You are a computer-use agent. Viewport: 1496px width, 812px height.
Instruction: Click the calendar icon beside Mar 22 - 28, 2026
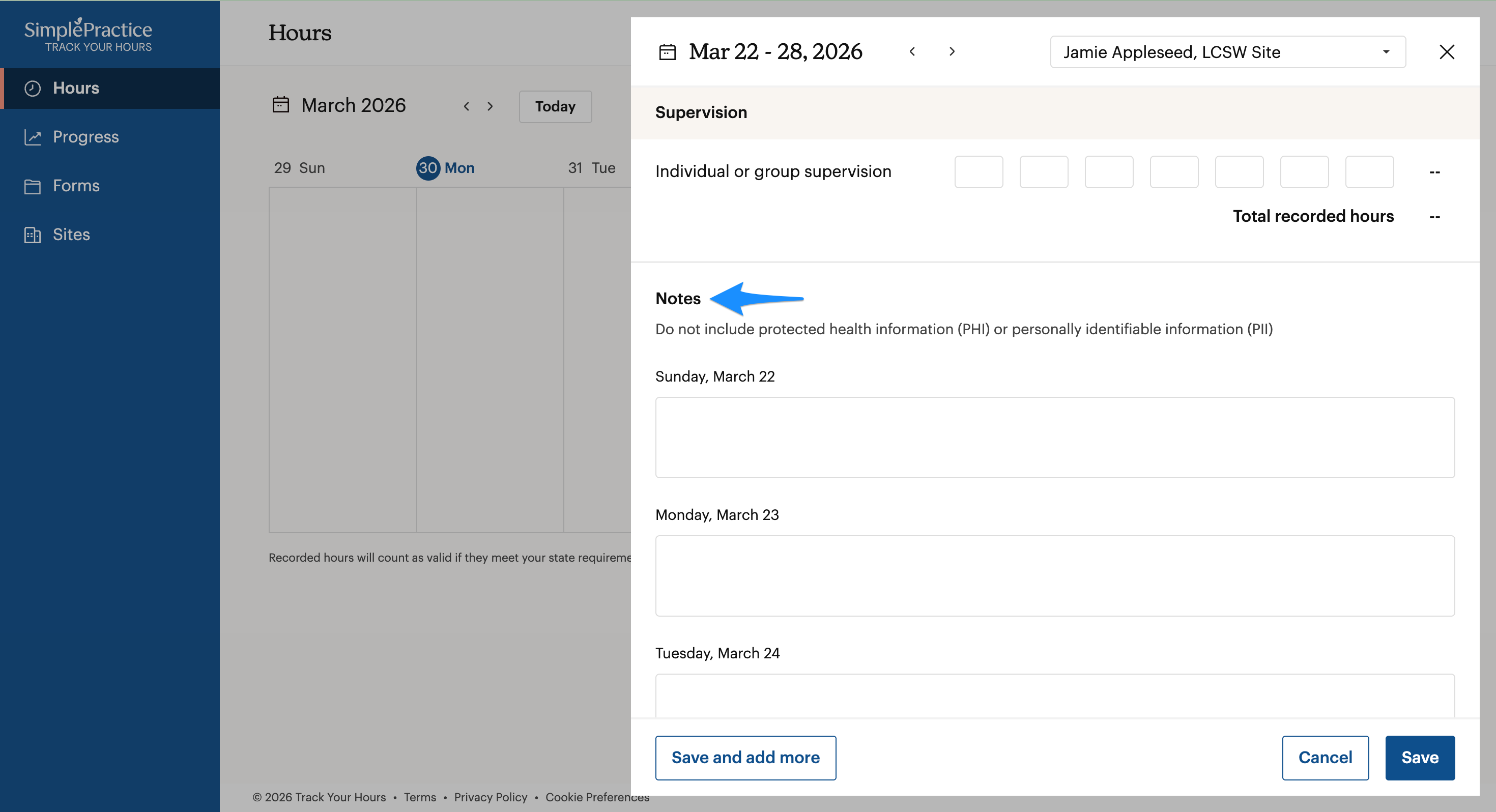coord(667,52)
